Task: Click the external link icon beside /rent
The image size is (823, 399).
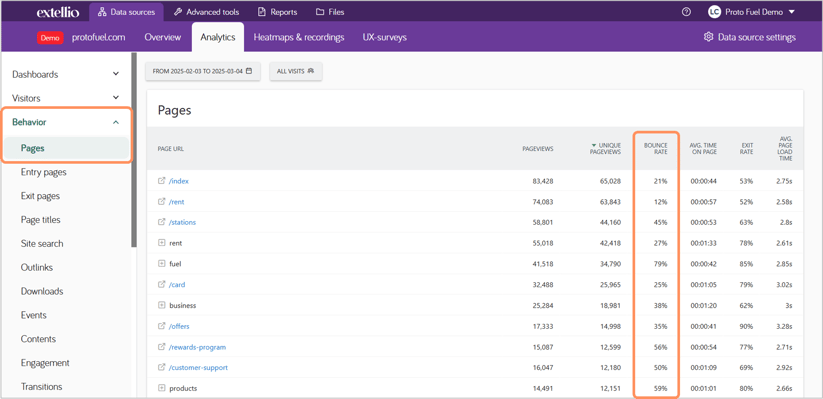Action: point(162,202)
